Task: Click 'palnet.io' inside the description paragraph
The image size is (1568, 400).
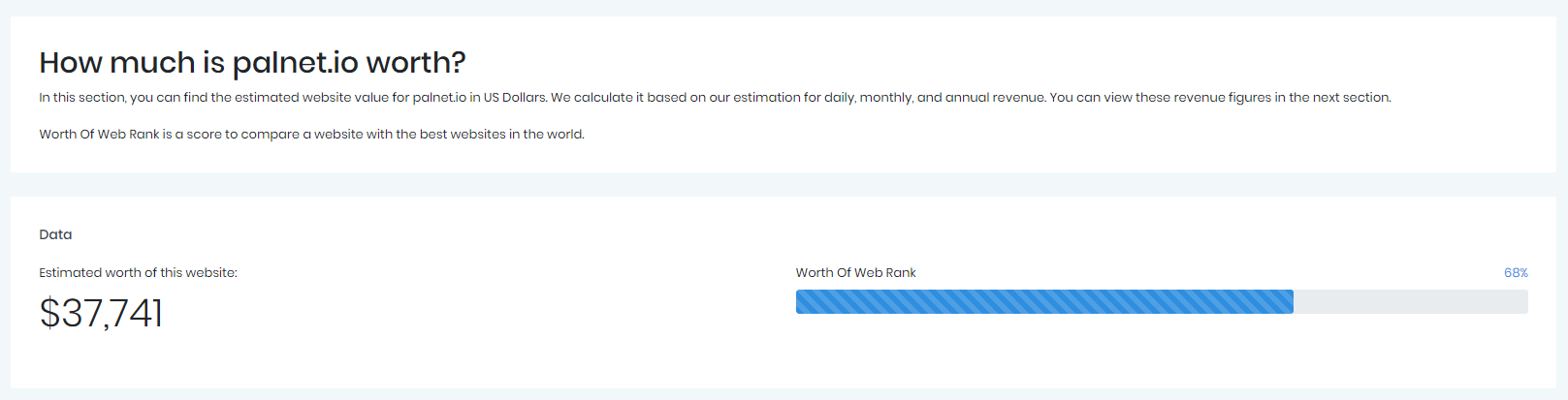Action: (x=439, y=98)
